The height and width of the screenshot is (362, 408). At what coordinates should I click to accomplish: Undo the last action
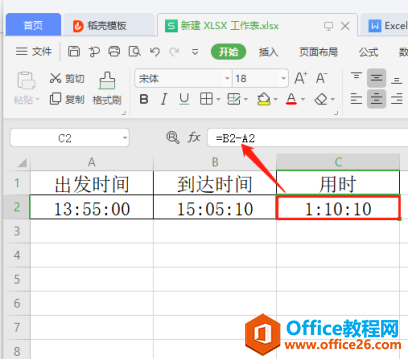pos(155,52)
